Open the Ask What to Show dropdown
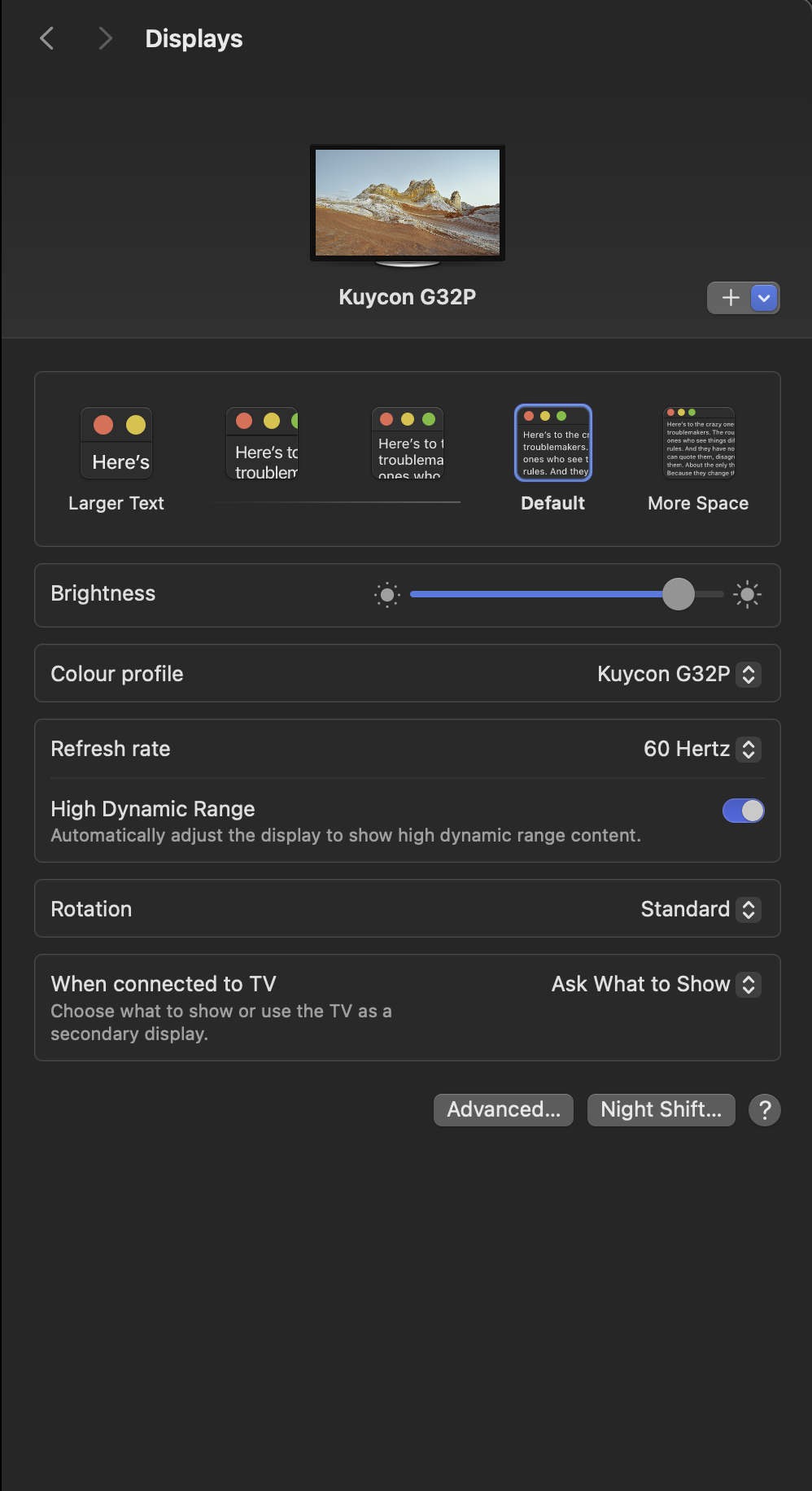 tap(748, 985)
